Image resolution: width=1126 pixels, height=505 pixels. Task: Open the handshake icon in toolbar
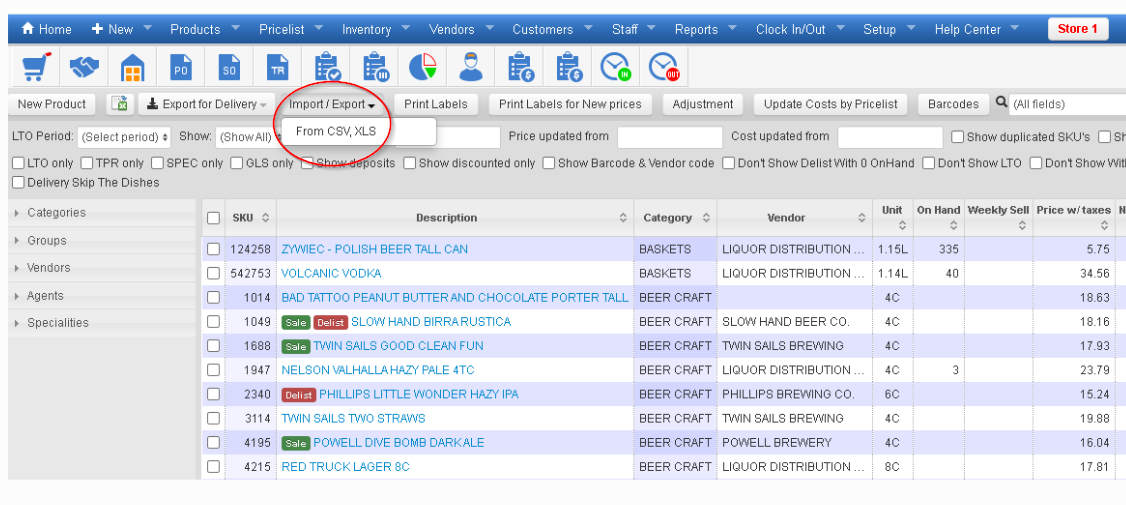[x=84, y=68]
